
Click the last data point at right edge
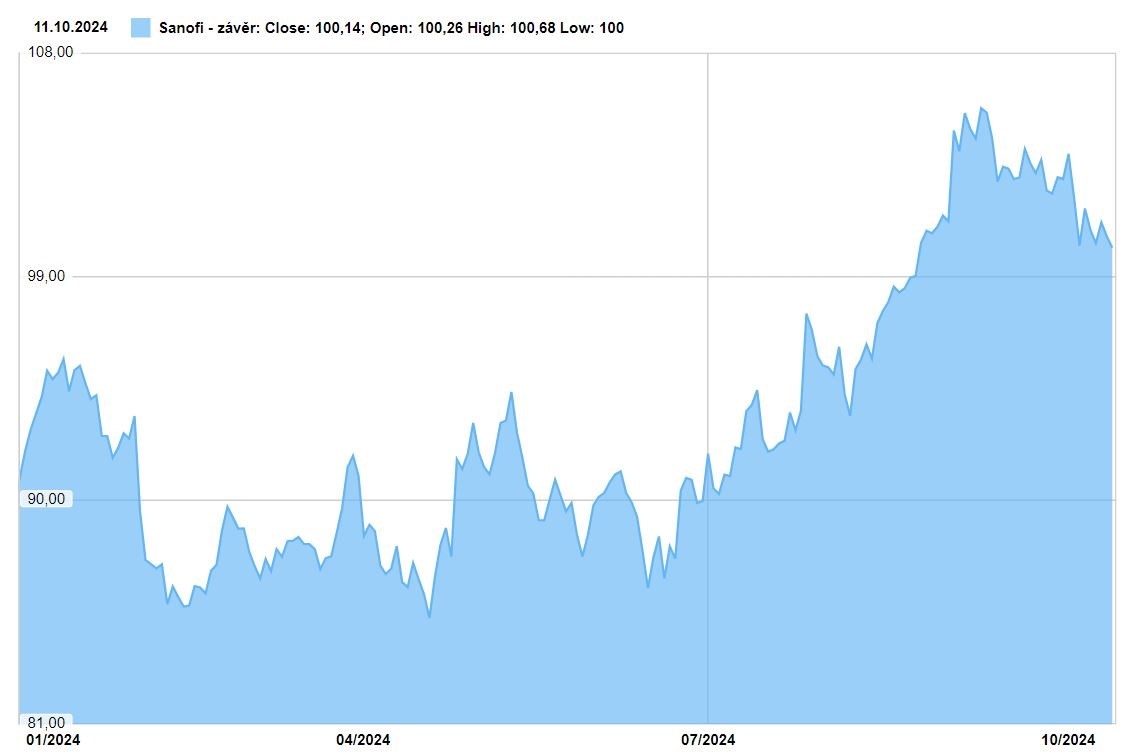point(1112,247)
